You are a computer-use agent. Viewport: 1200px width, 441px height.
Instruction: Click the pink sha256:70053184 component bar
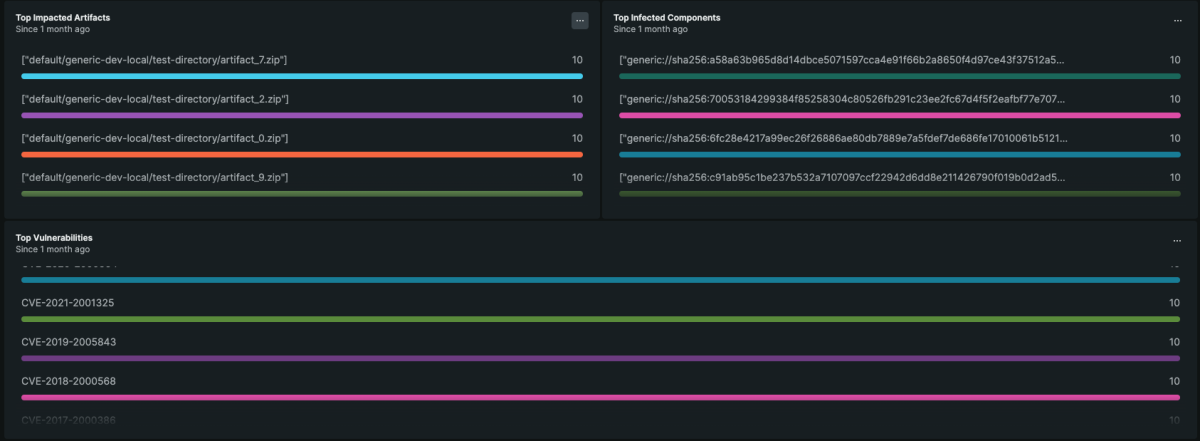900,115
